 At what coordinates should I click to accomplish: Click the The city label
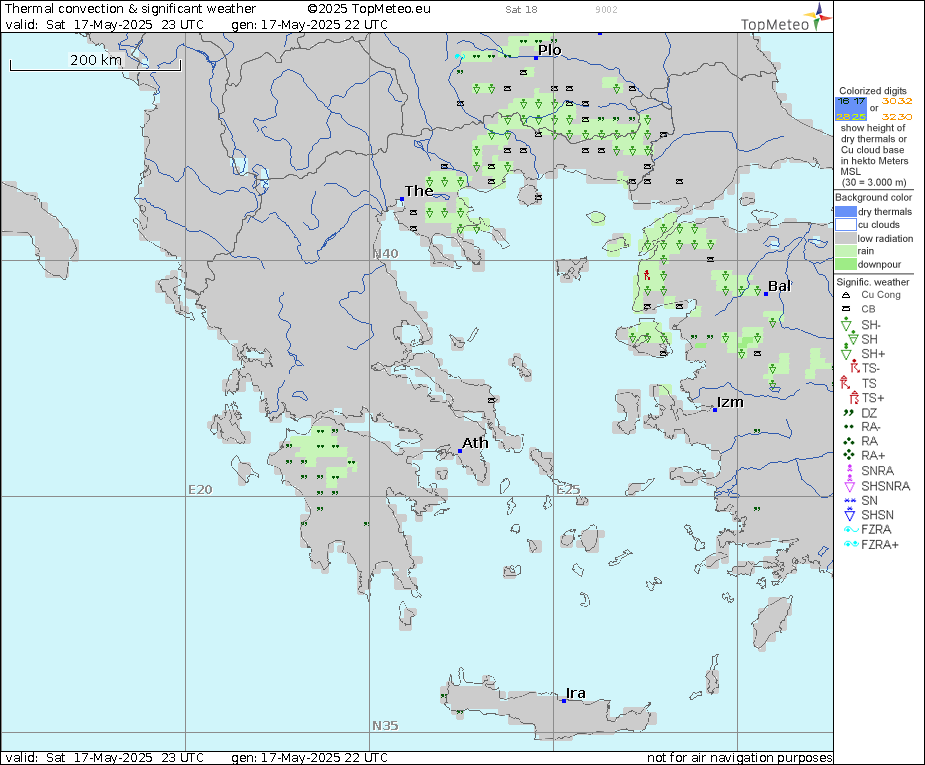click(419, 191)
